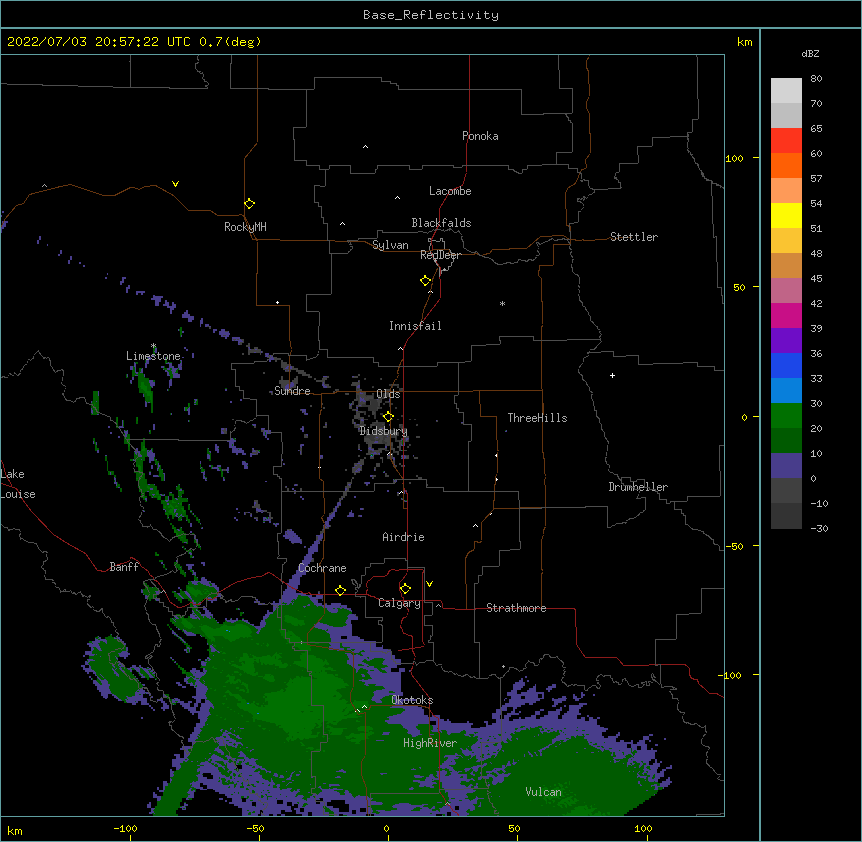This screenshot has width=862, height=842.
Task: Click the Ponoka city label
Action: (x=480, y=136)
